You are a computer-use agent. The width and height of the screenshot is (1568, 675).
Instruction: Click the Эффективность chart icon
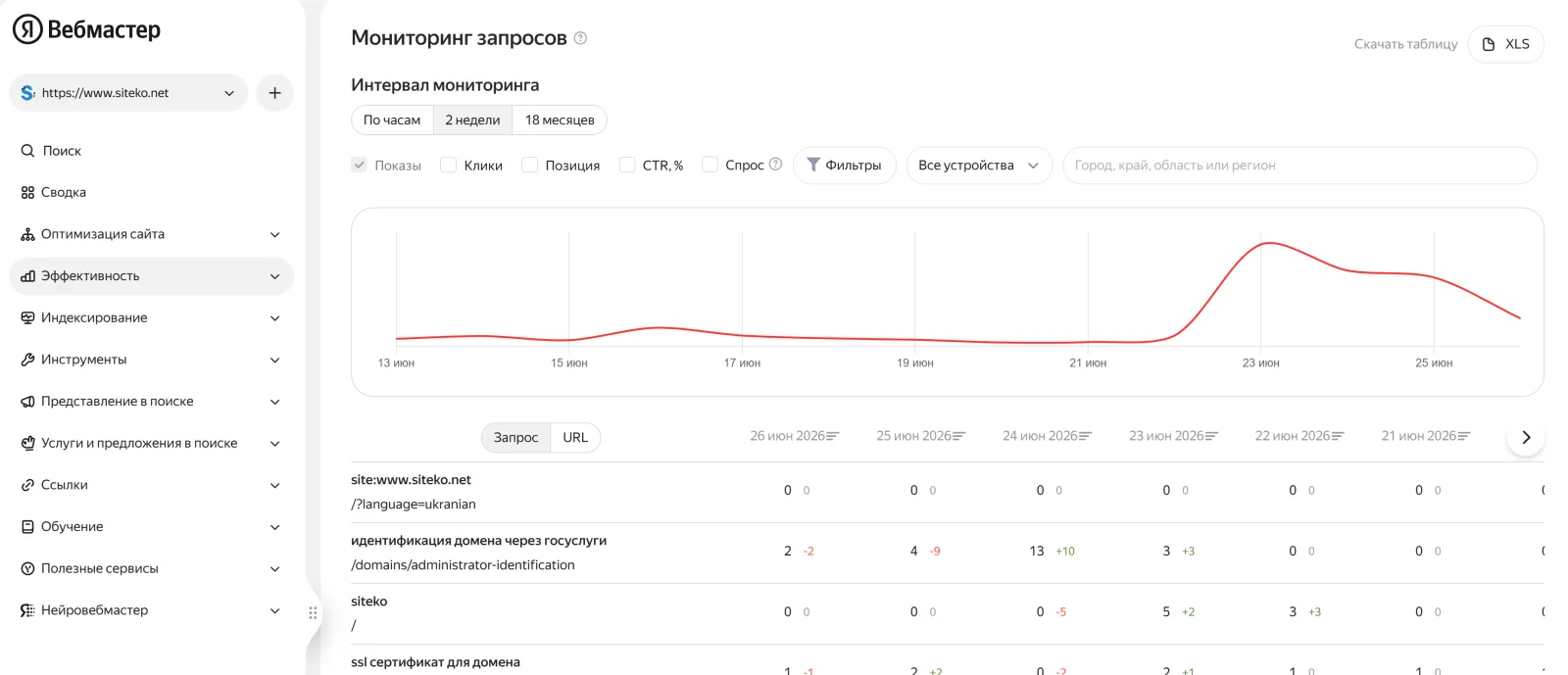coord(27,276)
